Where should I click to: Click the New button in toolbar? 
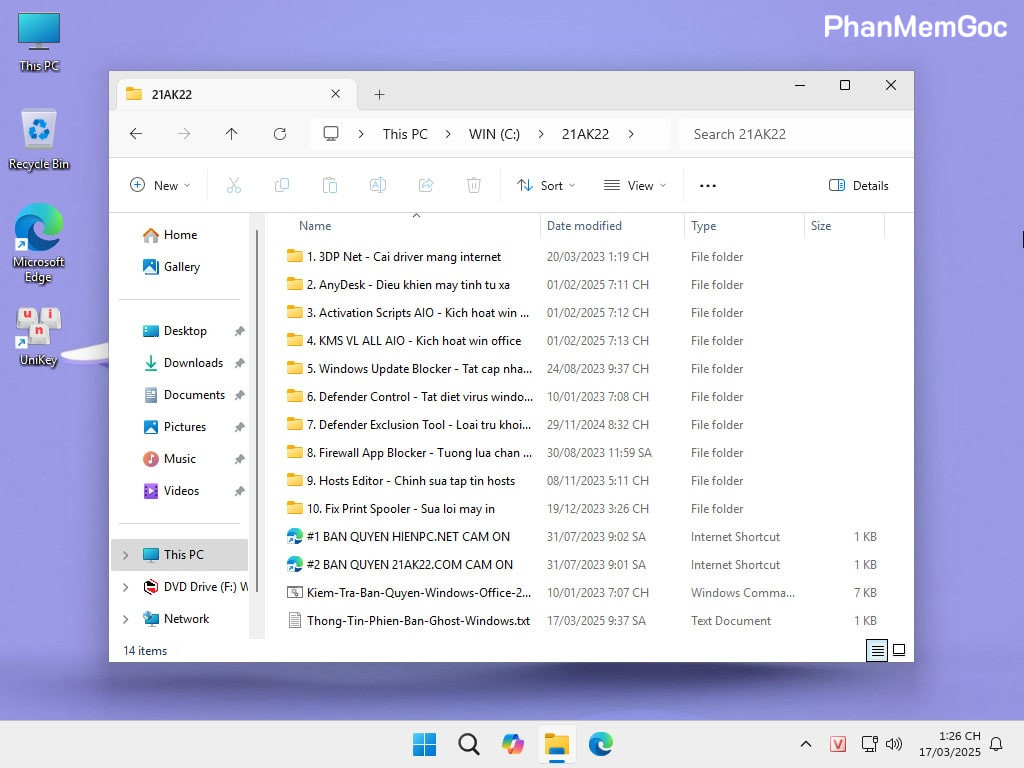[160, 185]
